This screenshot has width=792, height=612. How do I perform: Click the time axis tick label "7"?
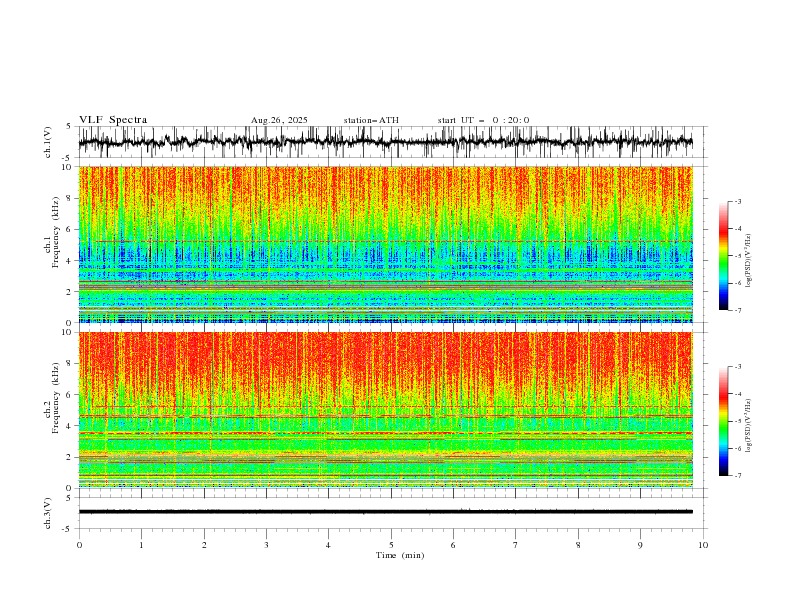pos(516,545)
